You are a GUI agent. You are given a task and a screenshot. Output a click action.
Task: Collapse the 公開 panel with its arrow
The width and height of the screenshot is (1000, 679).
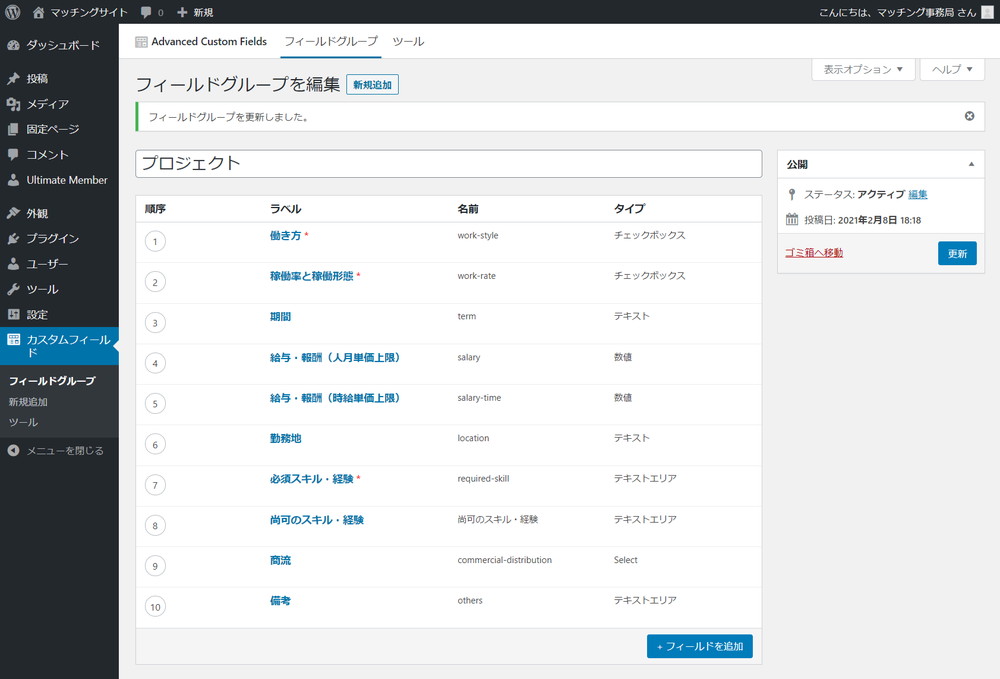click(x=971, y=164)
